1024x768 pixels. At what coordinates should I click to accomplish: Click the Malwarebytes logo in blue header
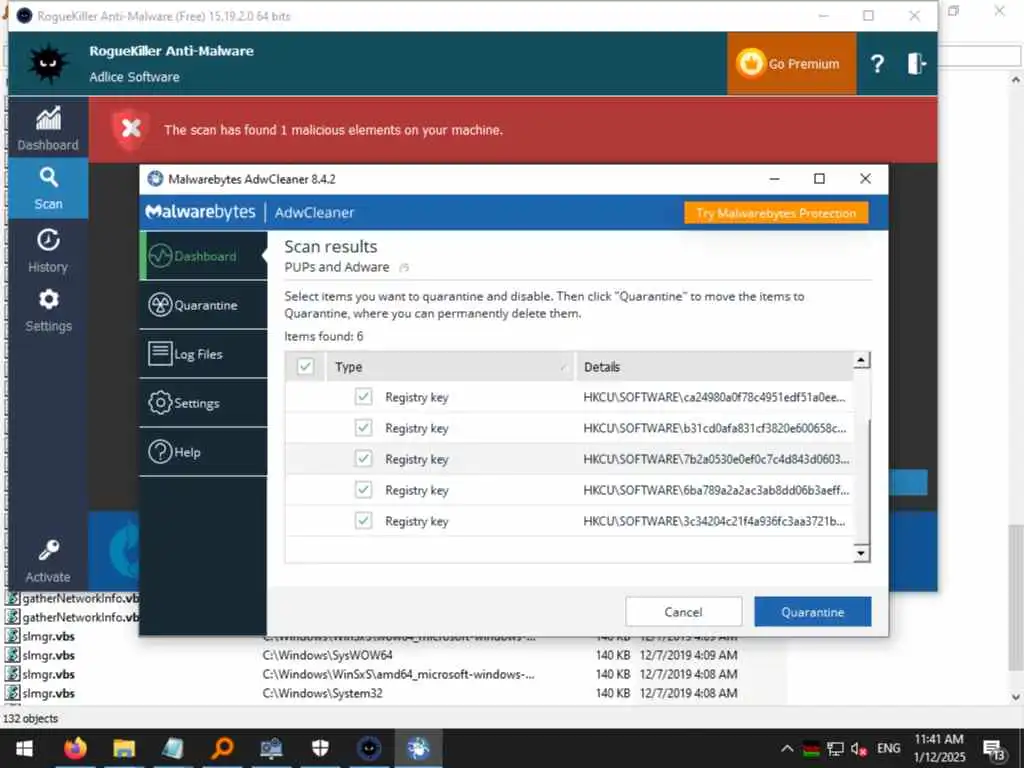(200, 212)
